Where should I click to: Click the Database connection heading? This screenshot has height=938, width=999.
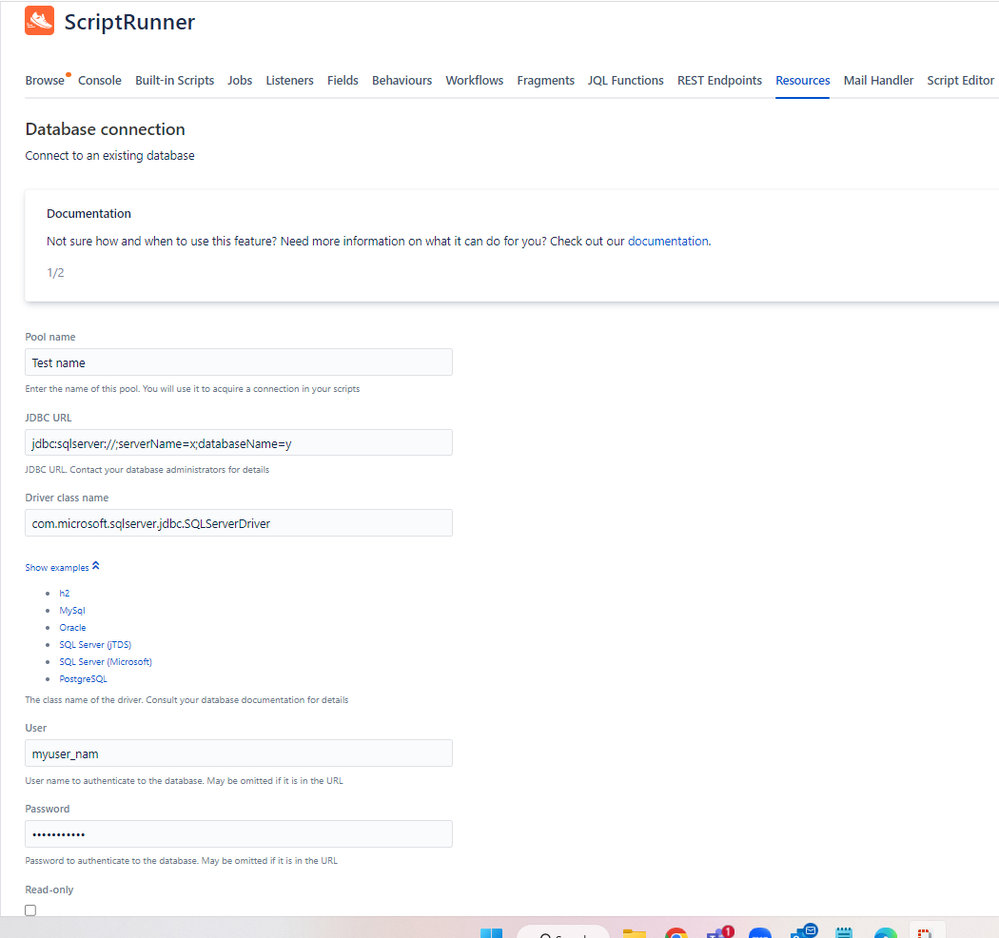(x=105, y=129)
